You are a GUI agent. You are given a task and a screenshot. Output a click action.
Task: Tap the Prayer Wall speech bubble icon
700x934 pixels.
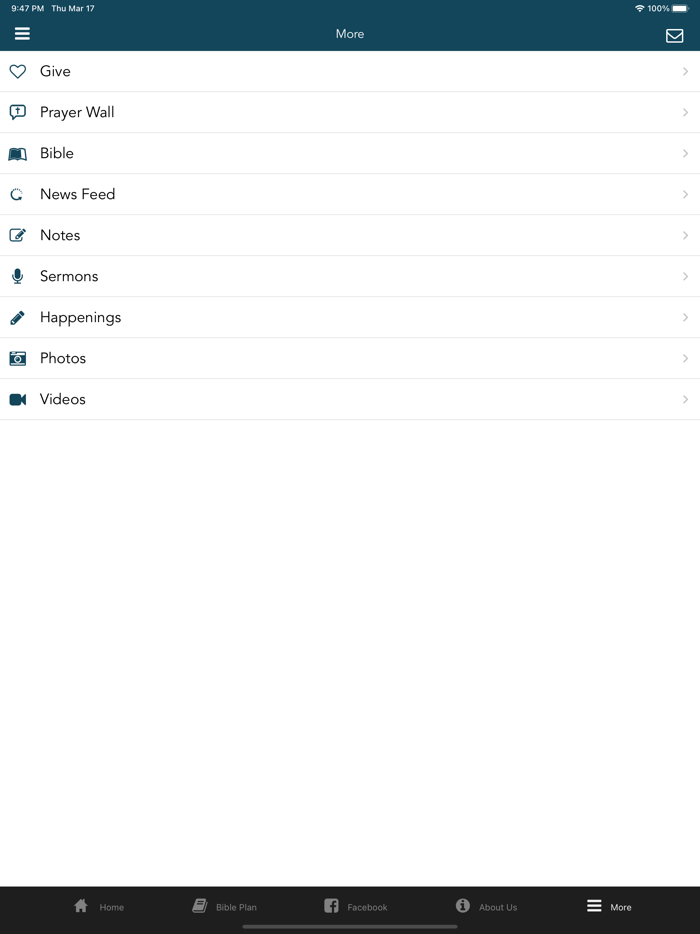18,113
